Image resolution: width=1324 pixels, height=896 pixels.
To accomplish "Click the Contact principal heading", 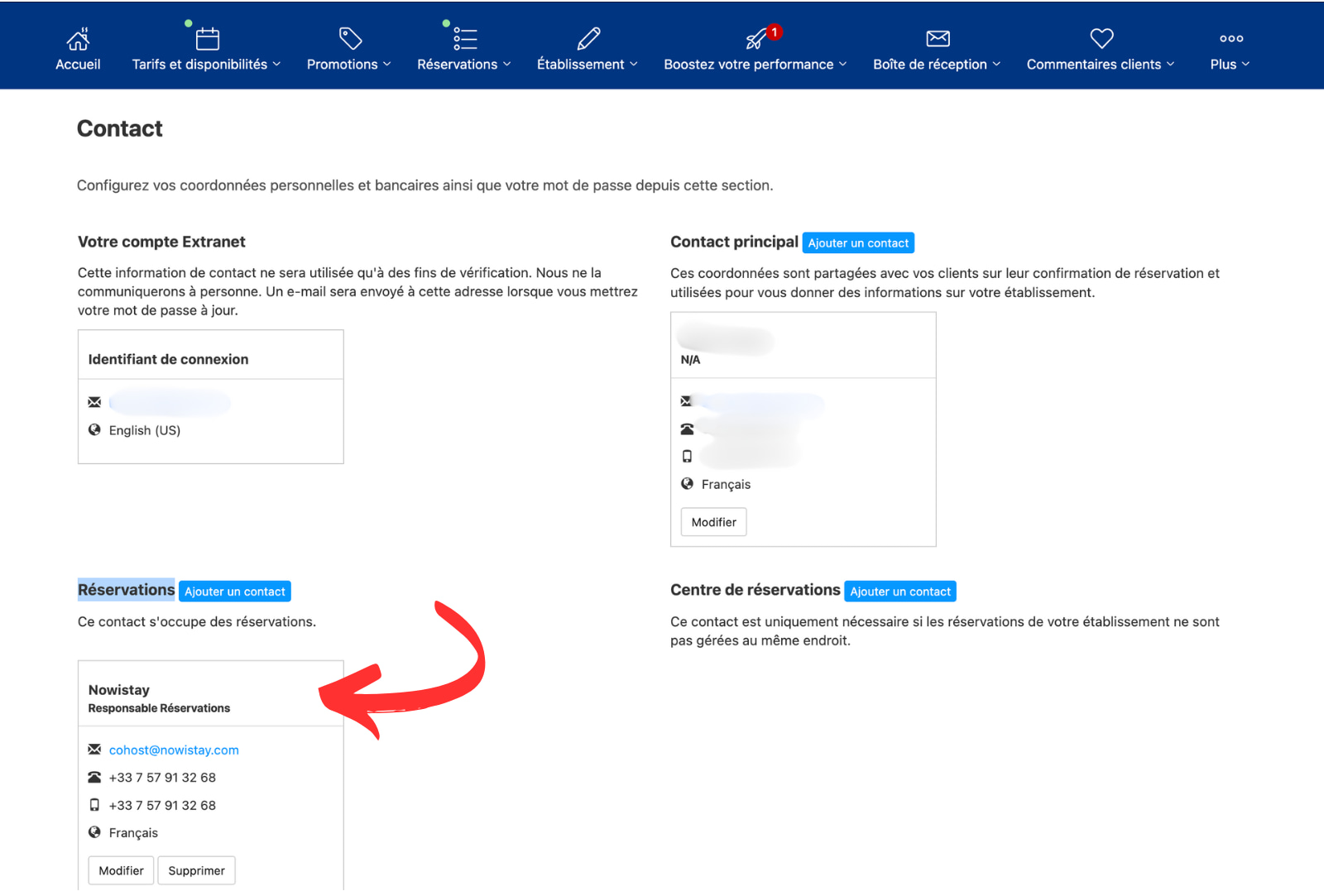I will (x=734, y=242).
